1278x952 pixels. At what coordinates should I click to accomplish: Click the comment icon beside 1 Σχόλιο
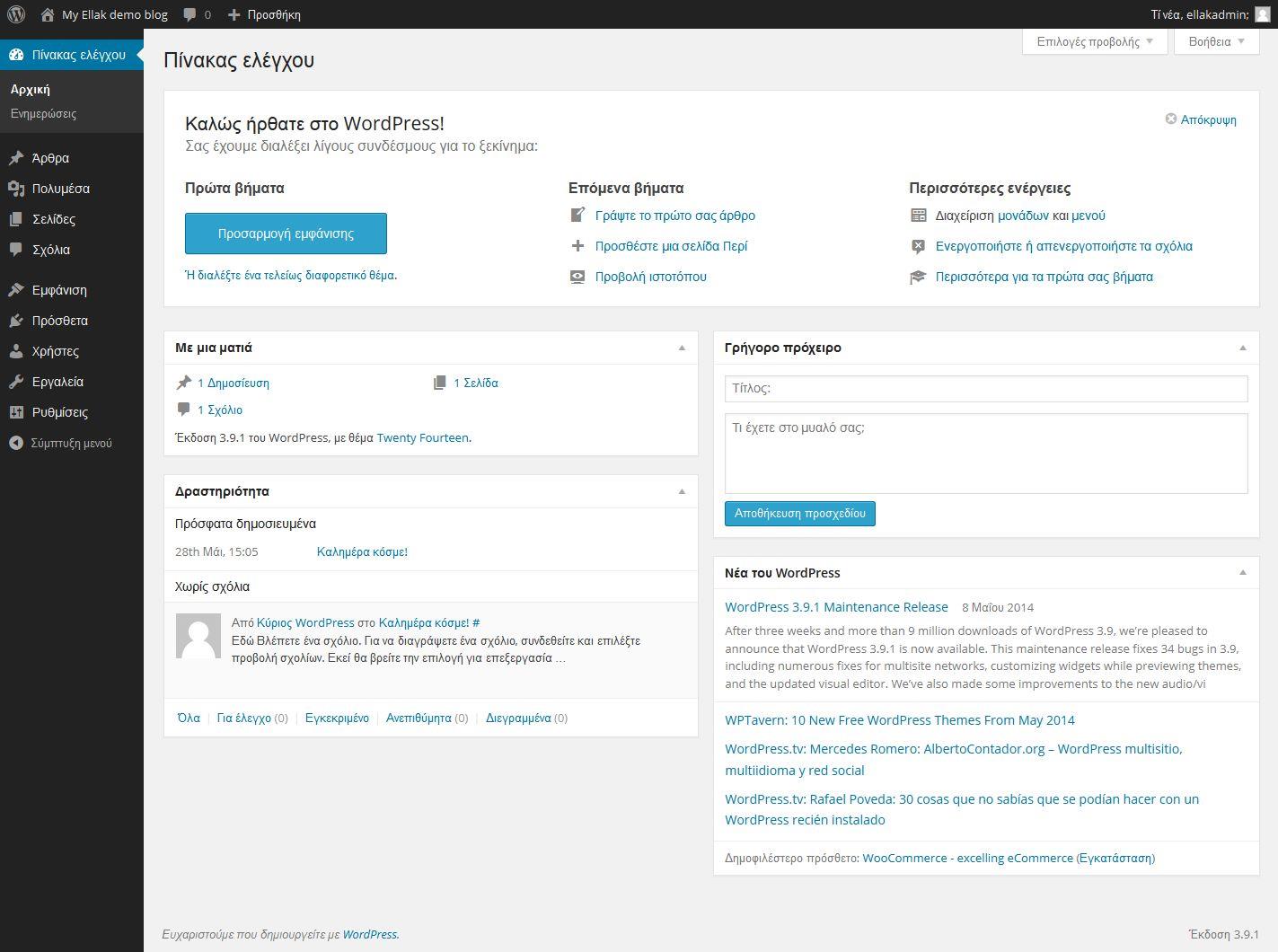tap(184, 410)
